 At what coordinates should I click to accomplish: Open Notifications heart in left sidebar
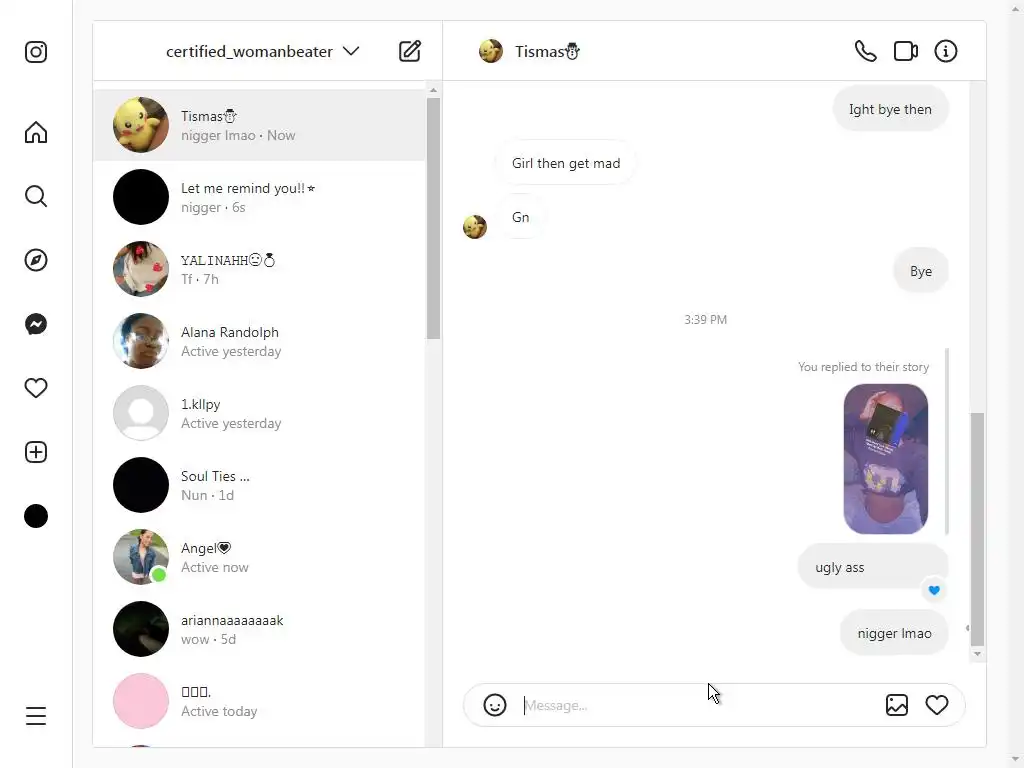click(36, 388)
